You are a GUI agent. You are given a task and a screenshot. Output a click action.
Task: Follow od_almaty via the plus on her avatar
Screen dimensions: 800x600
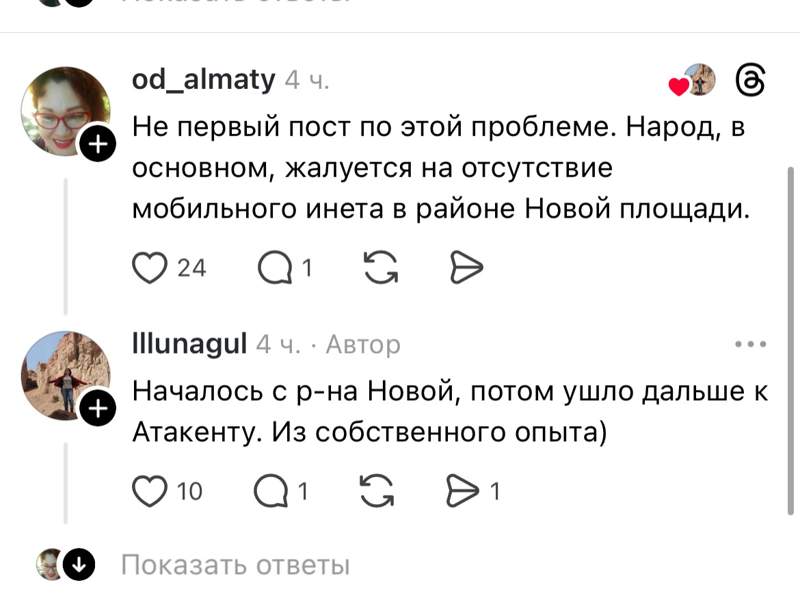[97, 143]
